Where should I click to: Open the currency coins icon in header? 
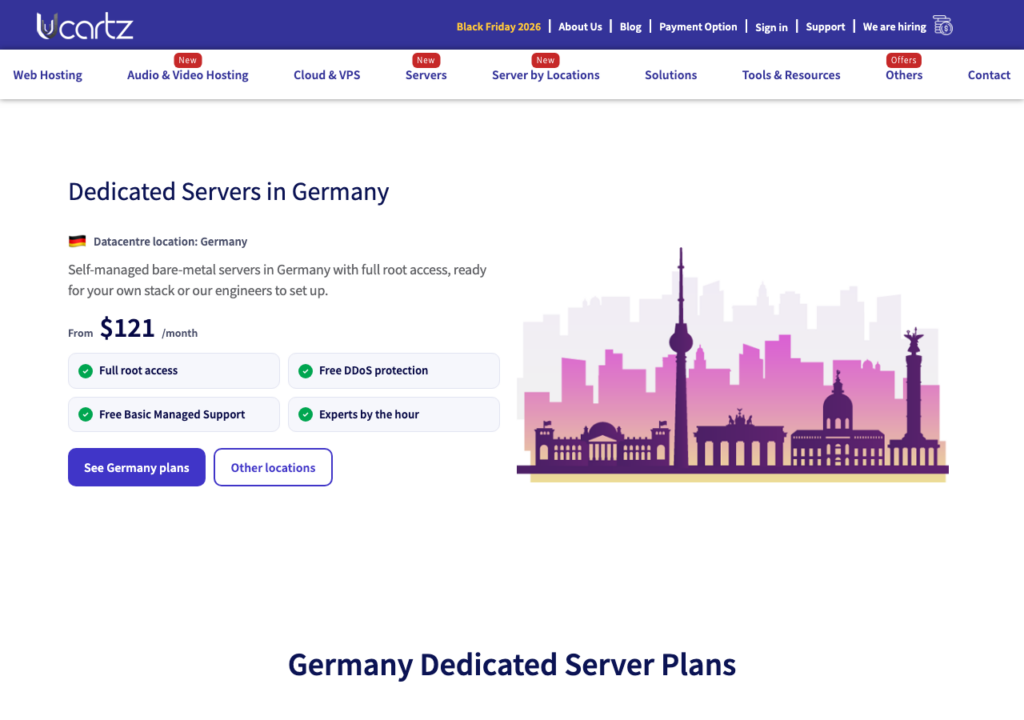point(942,26)
